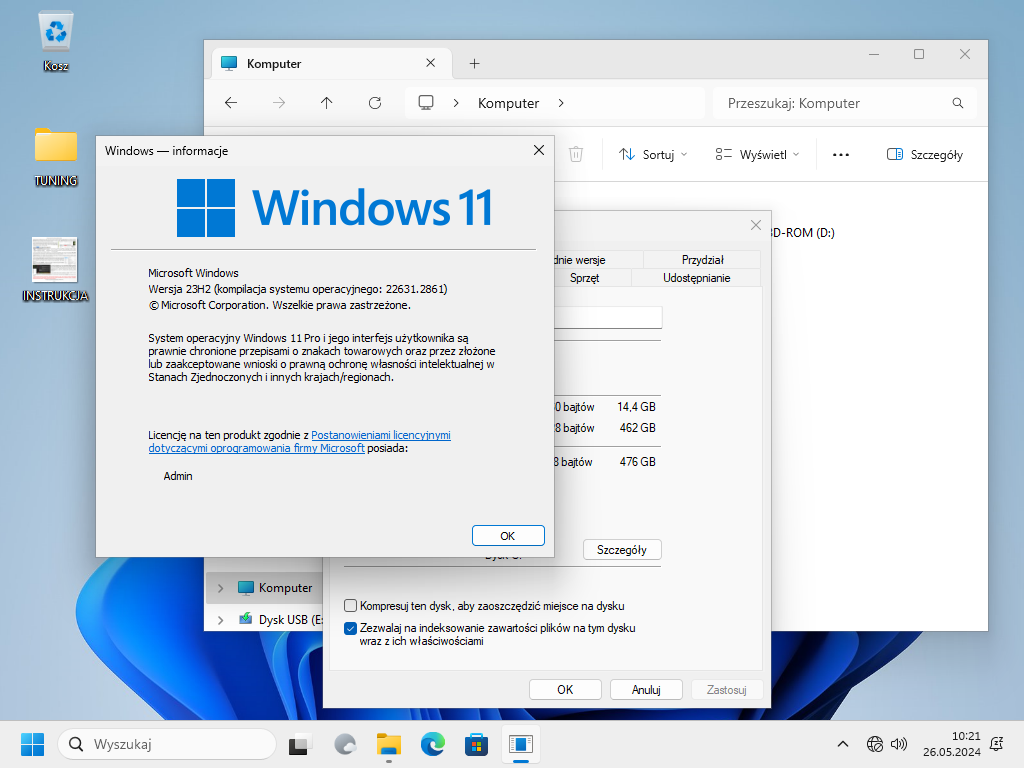Open Microsoft Store from the taskbar

[x=476, y=744]
